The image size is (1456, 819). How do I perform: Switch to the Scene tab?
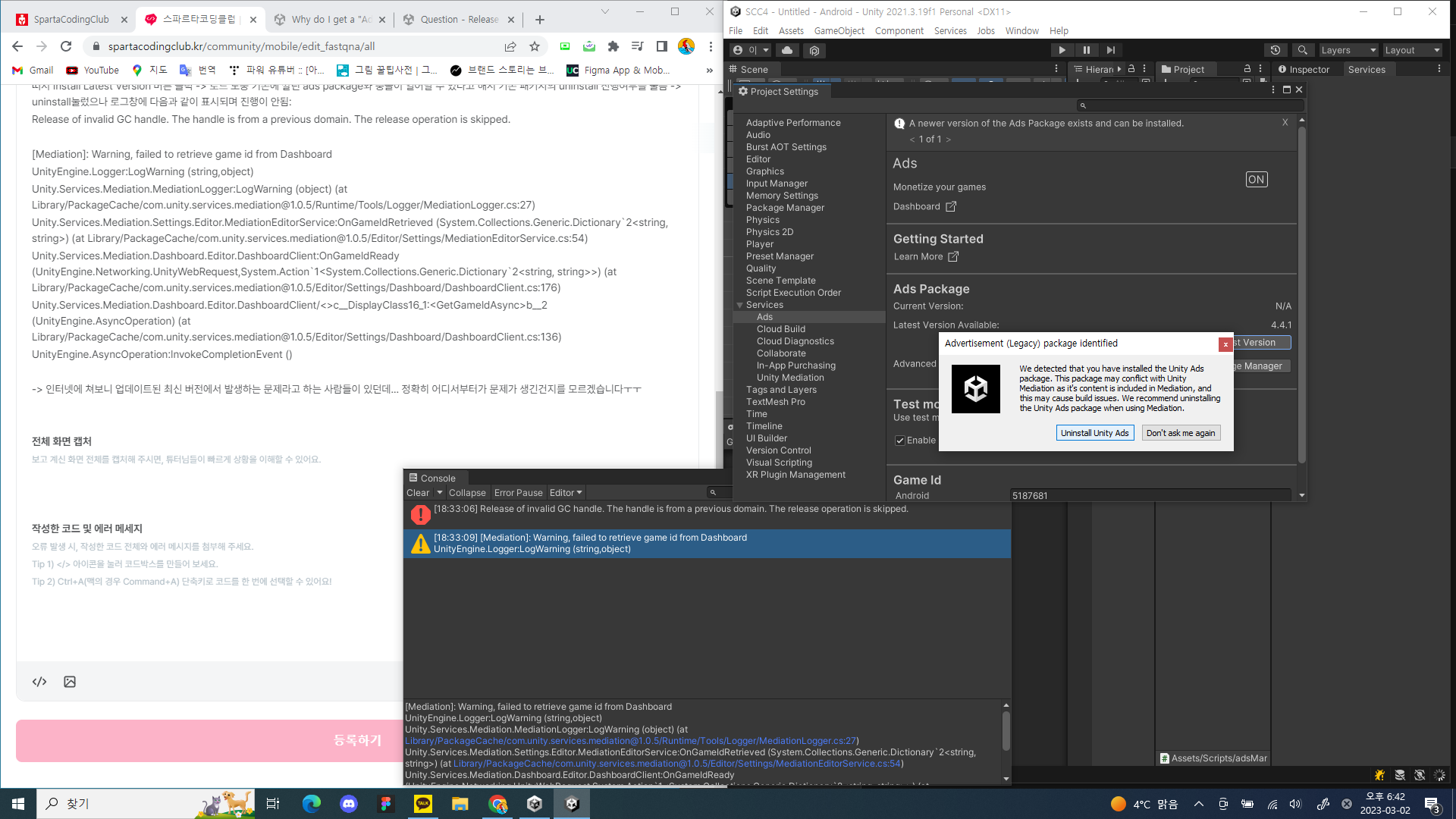click(748, 70)
